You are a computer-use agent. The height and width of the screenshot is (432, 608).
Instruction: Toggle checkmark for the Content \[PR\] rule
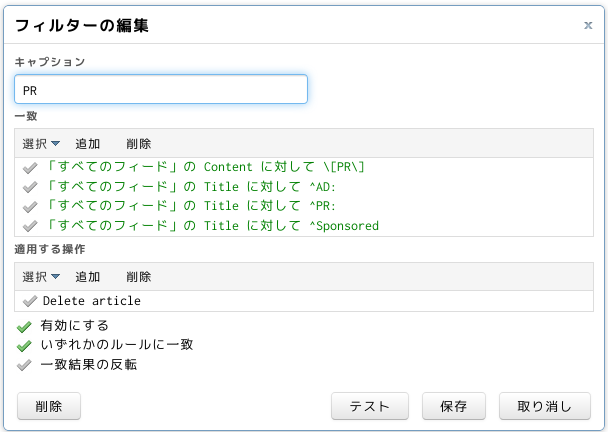[30, 168]
